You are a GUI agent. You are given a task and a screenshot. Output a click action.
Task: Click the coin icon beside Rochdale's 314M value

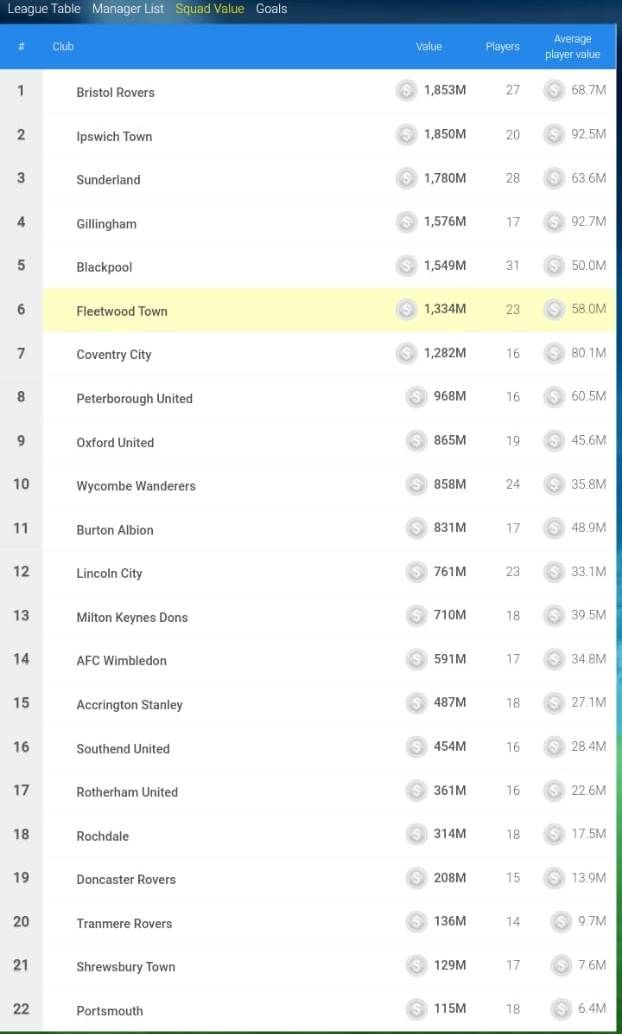416,834
